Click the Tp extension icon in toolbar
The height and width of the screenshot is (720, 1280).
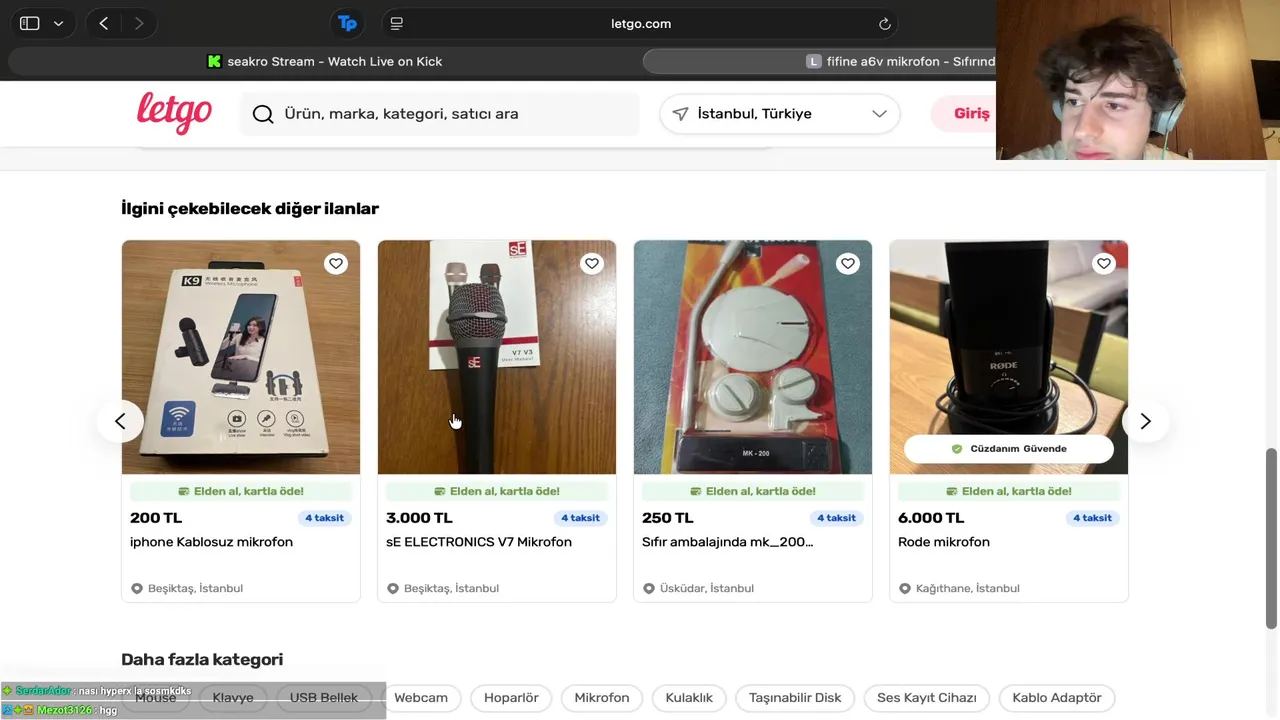point(347,23)
